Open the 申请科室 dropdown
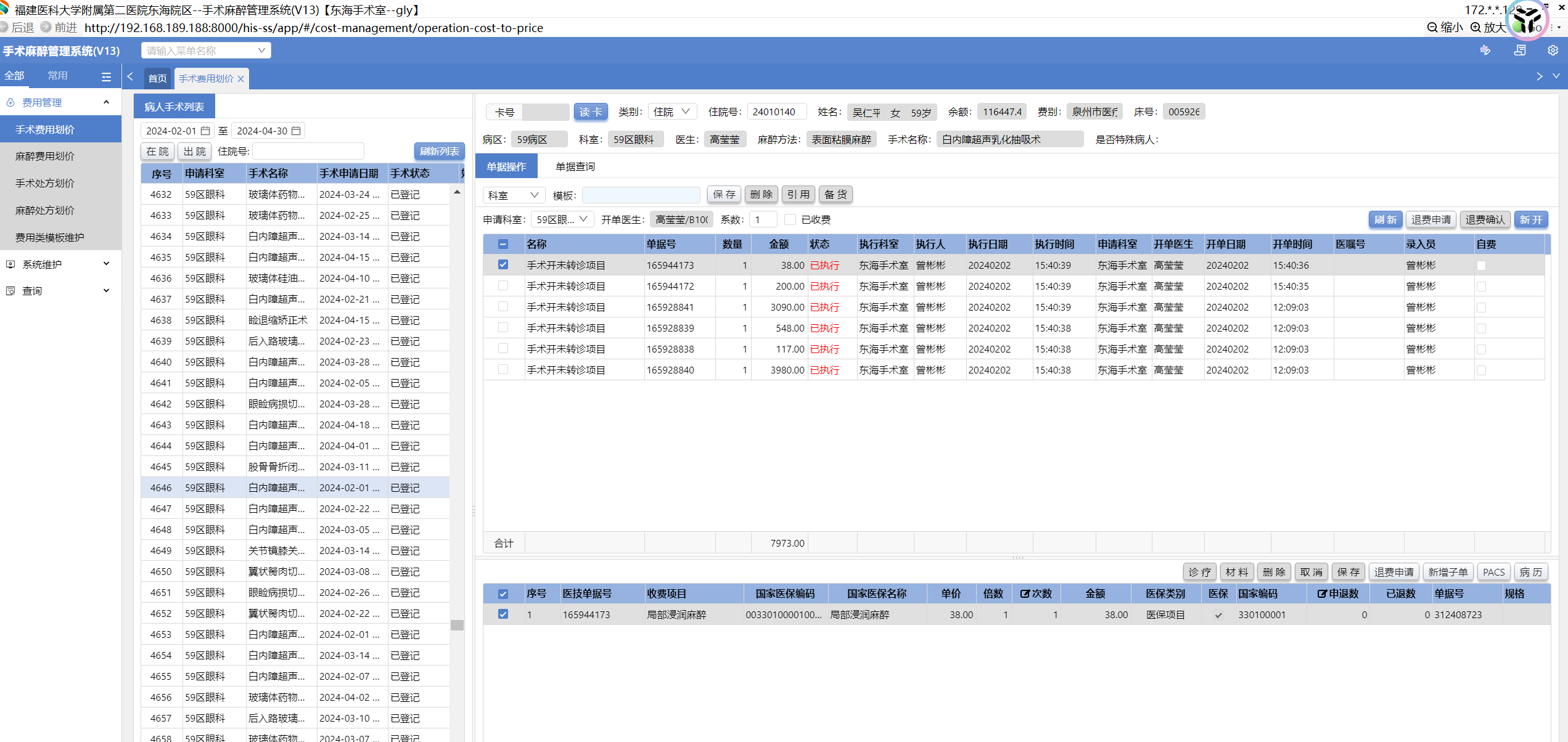This screenshot has height=742, width=1568. (562, 219)
